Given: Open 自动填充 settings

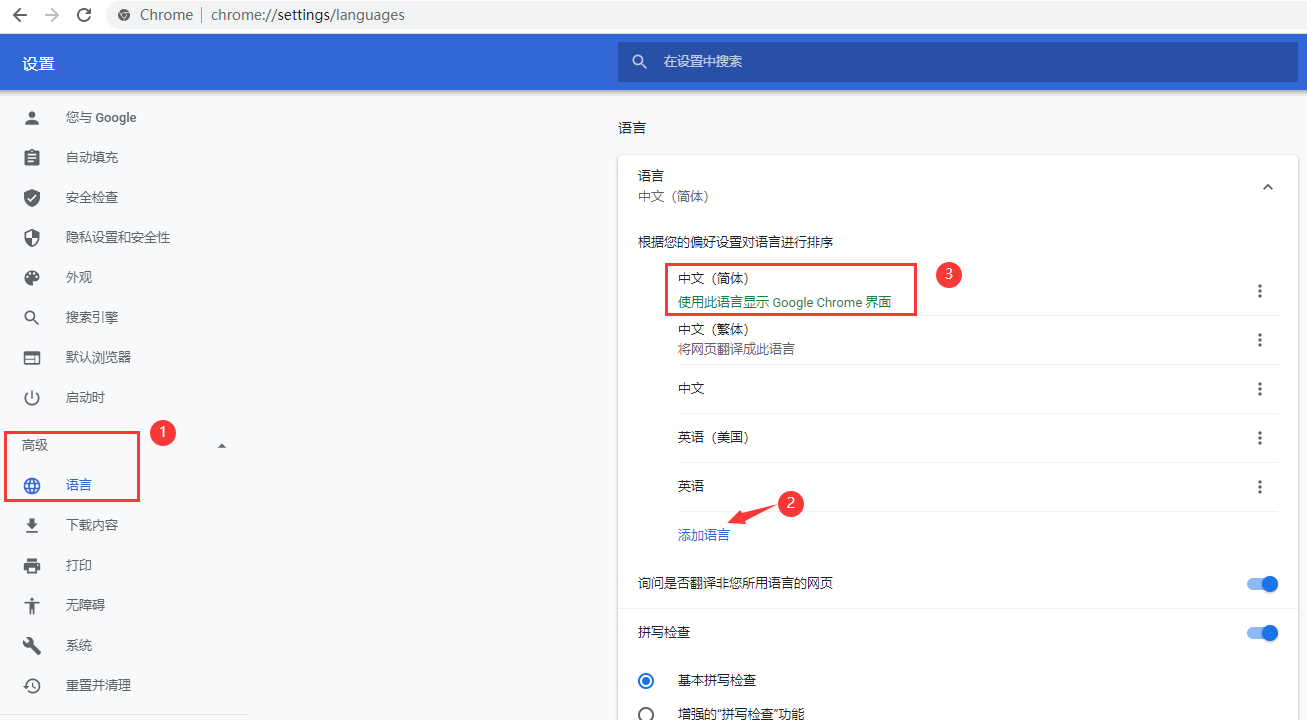Looking at the screenshot, I should coord(92,158).
